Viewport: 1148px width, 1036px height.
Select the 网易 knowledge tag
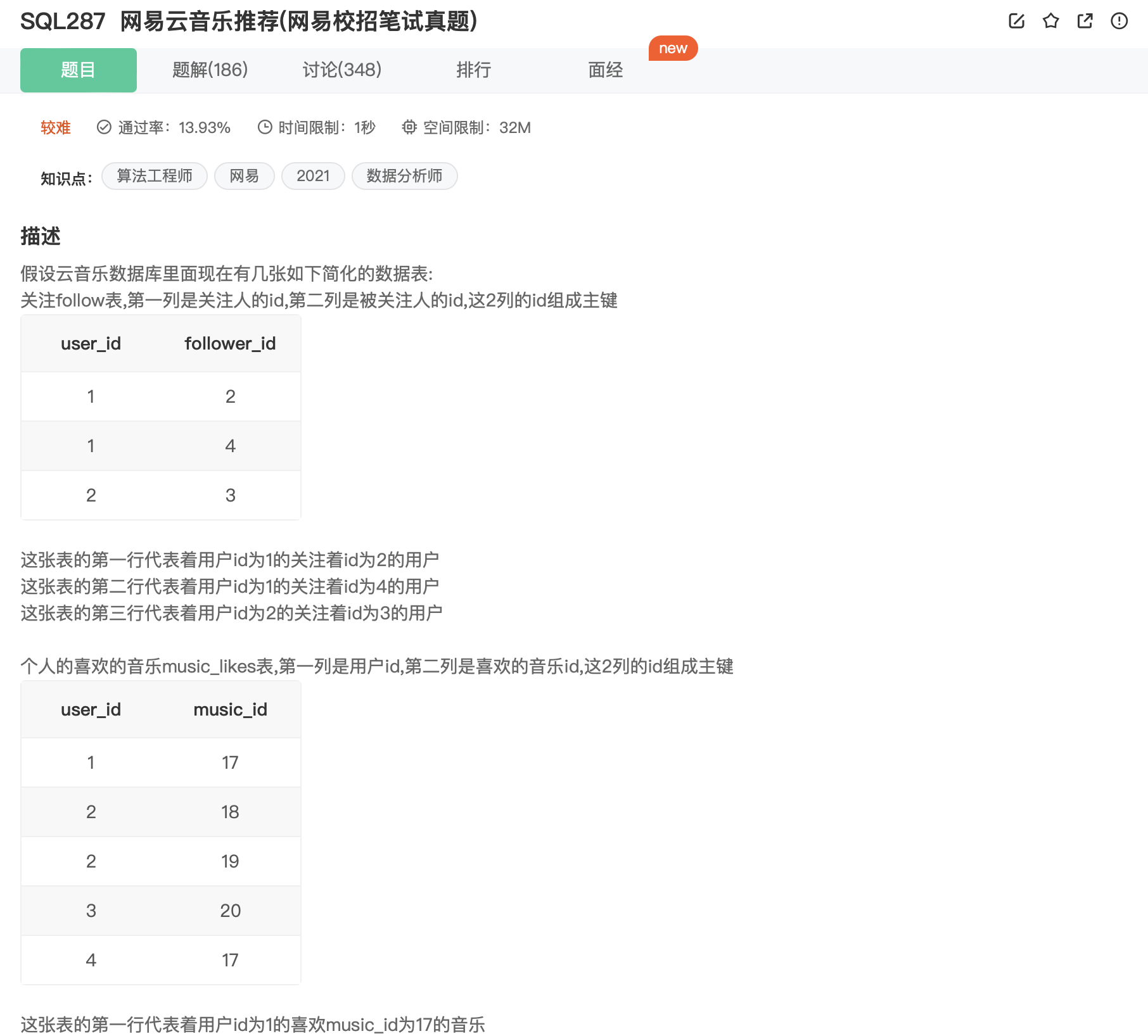244,176
